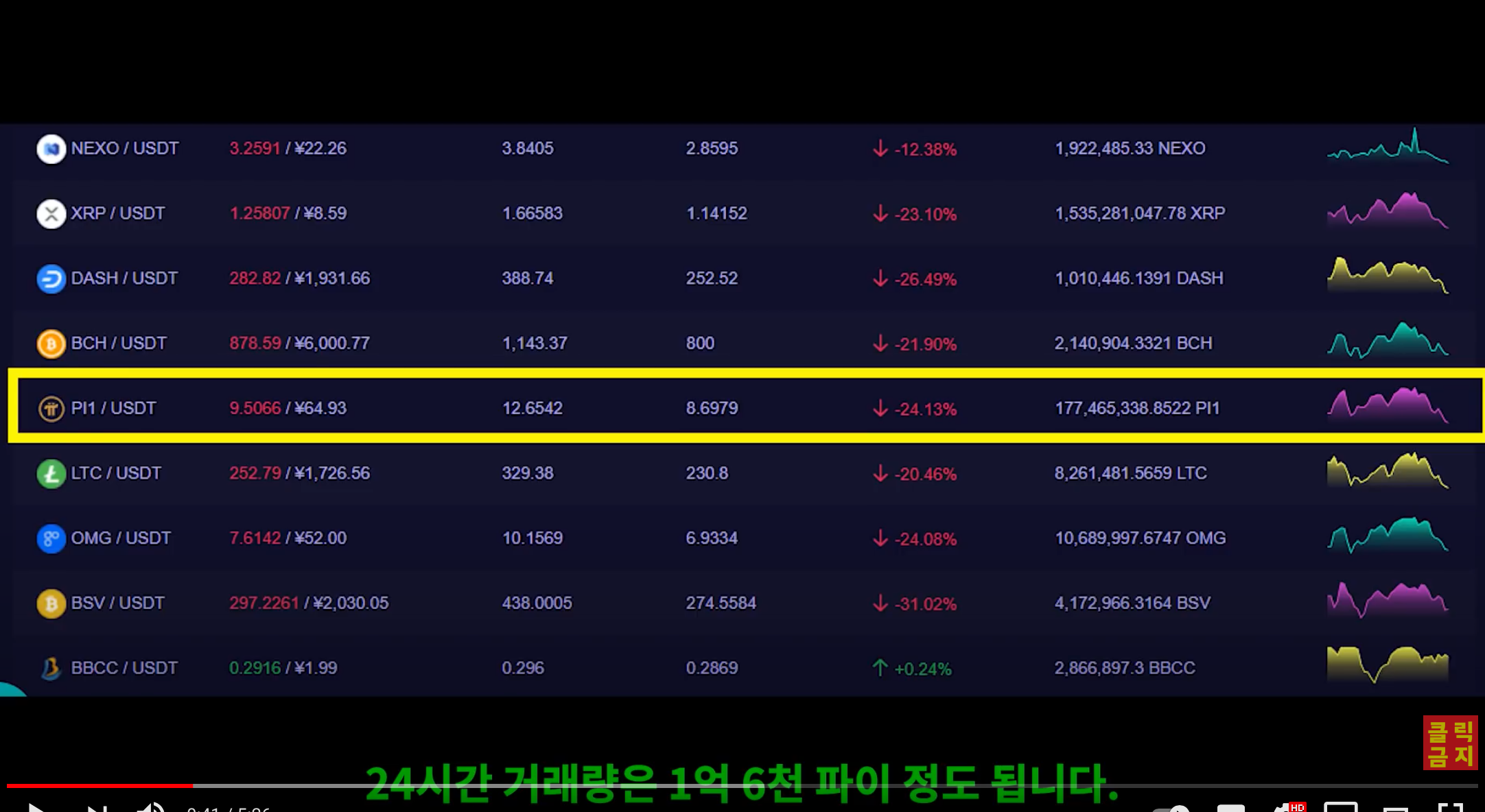This screenshot has height=812, width=1485.
Task: Open the BSV row sparkline chart
Action: [x=1388, y=600]
